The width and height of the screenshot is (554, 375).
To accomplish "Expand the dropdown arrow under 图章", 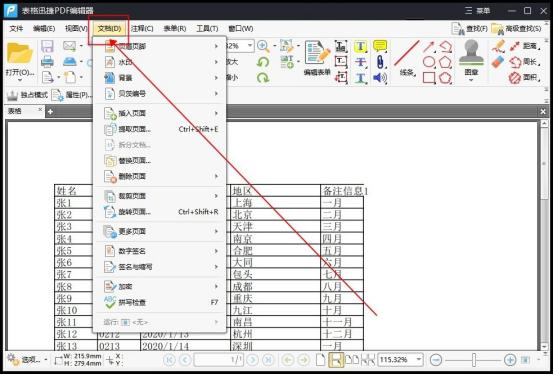I will [x=471, y=81].
